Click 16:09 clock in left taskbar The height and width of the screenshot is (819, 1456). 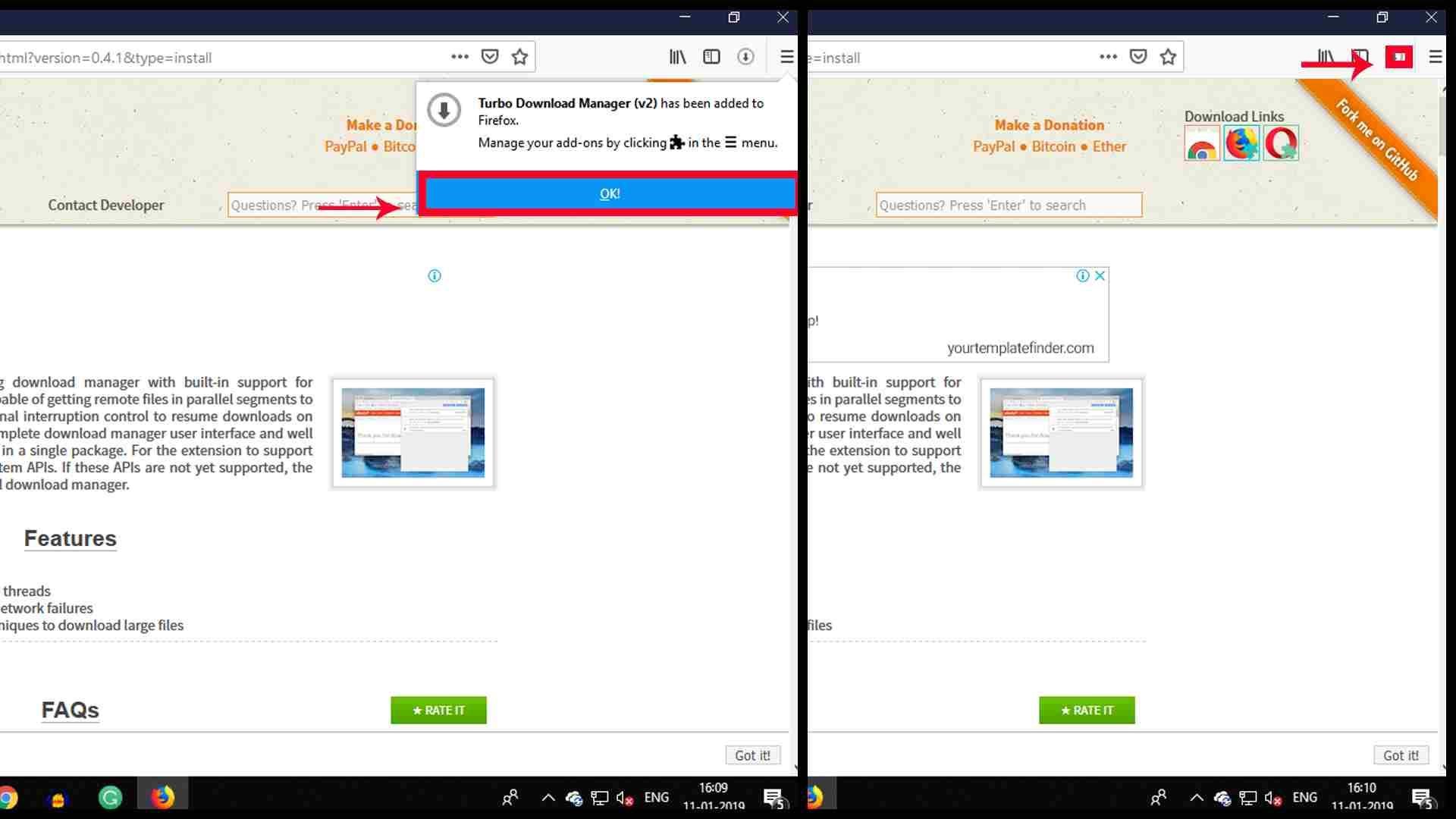tap(714, 789)
